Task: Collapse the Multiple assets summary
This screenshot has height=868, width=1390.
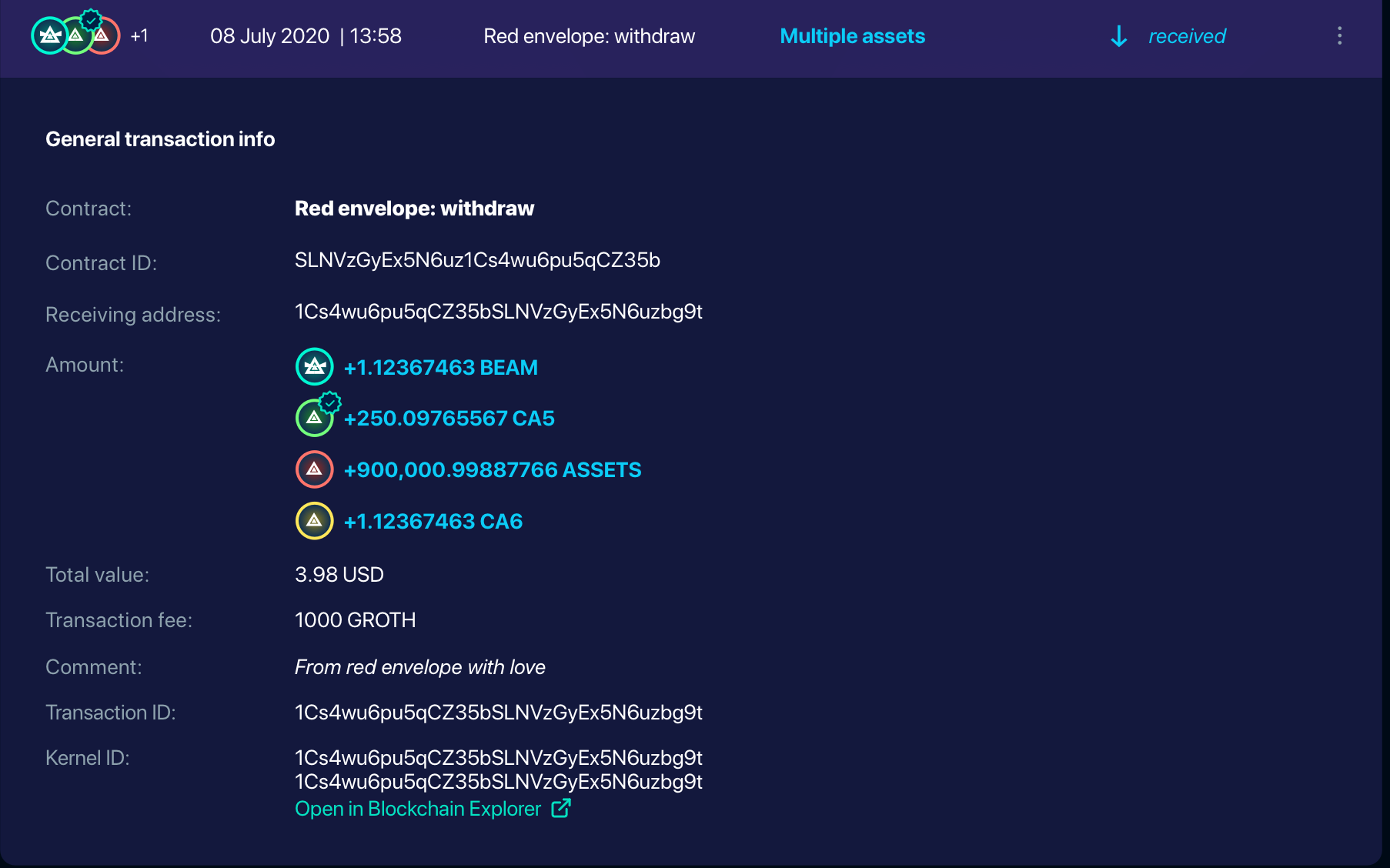Action: coord(852,35)
